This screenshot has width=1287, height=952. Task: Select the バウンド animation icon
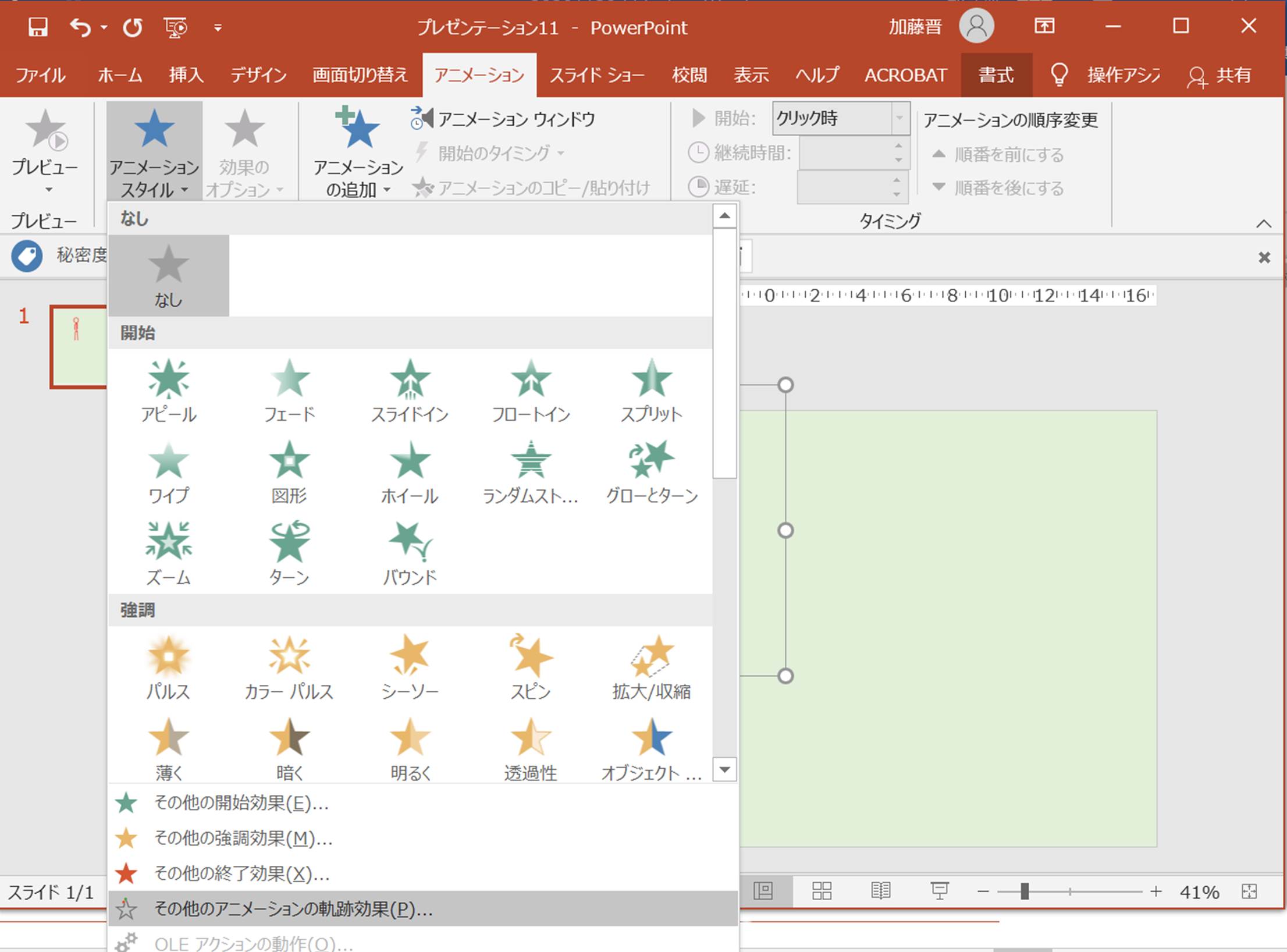[410, 553]
